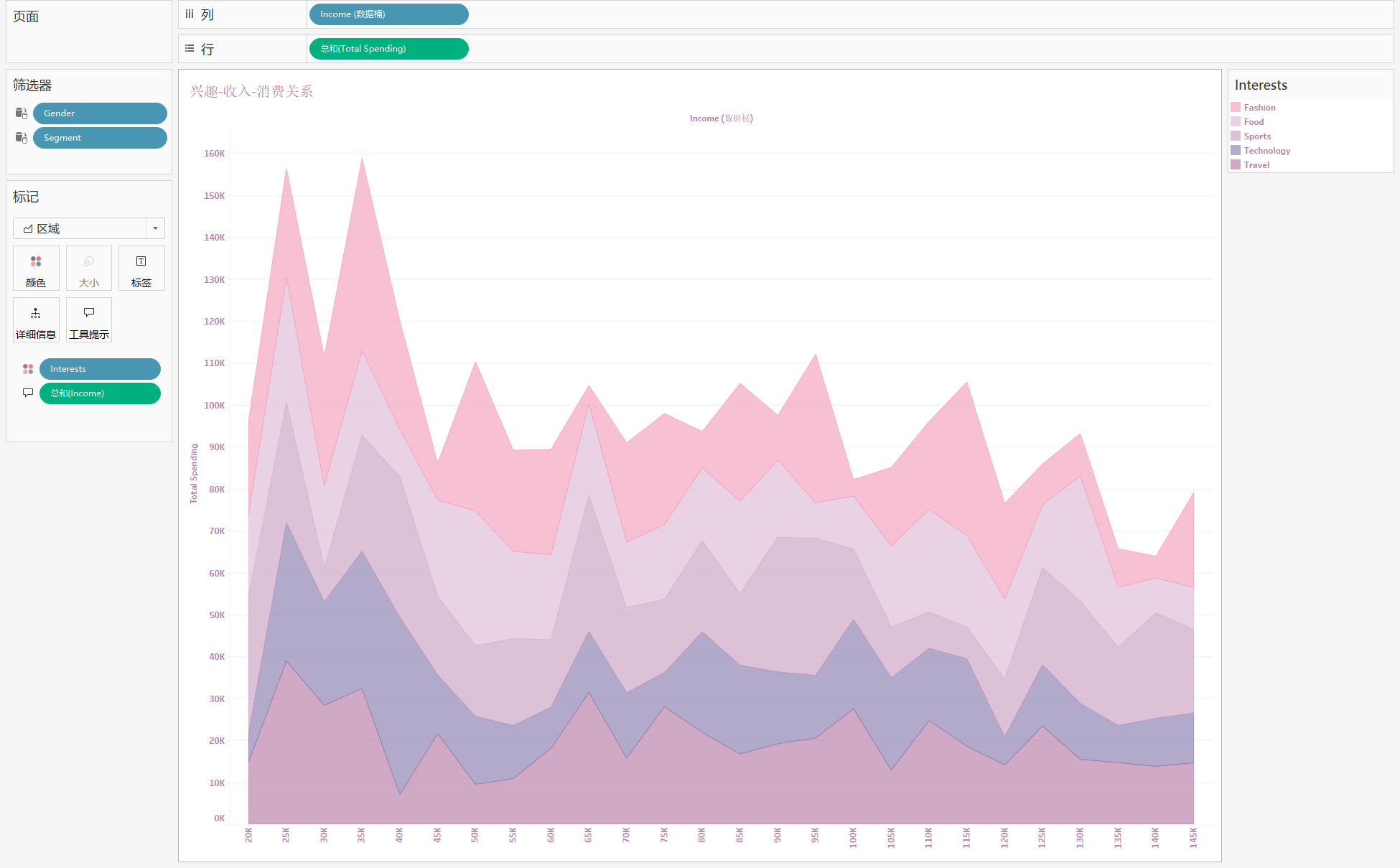This screenshot has height=868, width=1400.
Task: Click the Size (大小) marks card icon
Action: [89, 268]
